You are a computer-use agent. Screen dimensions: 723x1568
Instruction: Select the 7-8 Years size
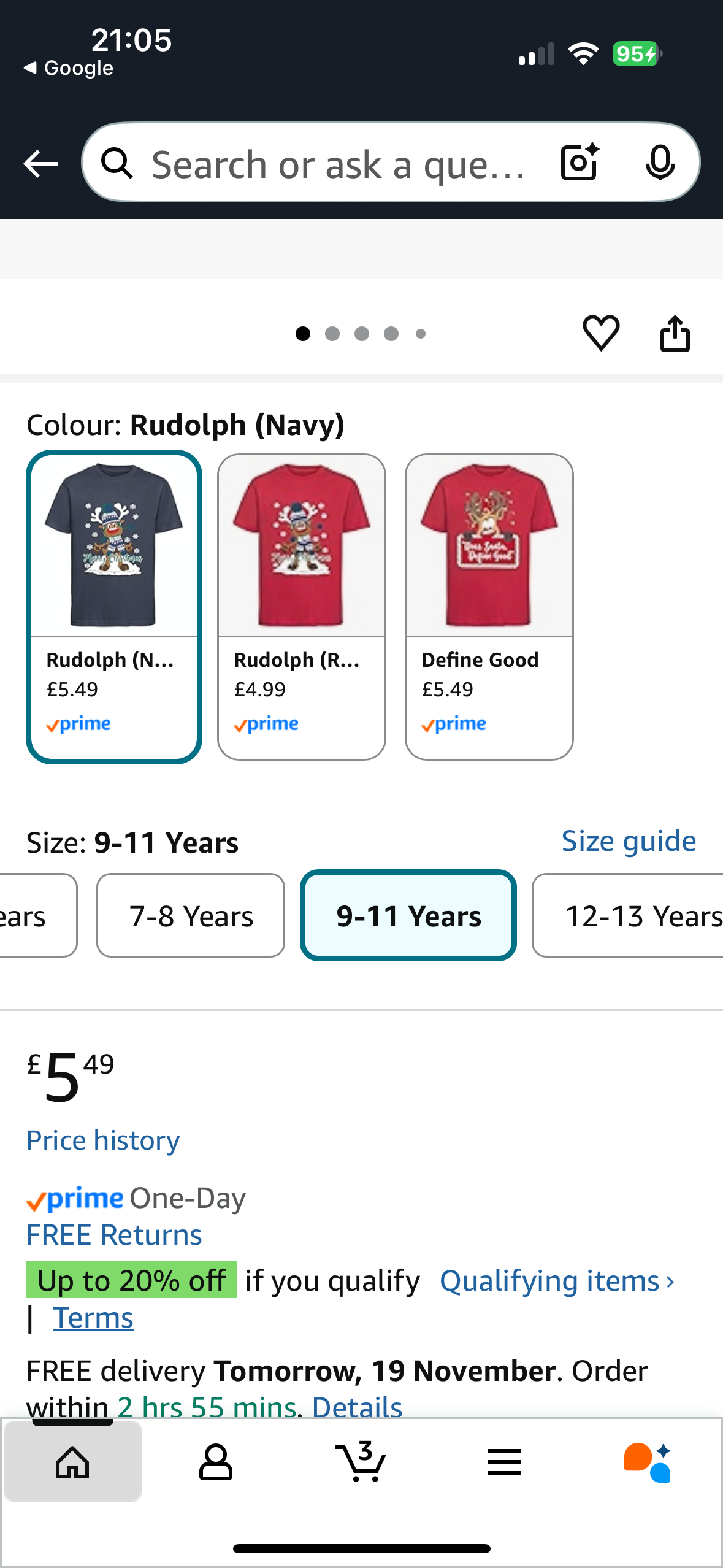pyautogui.click(x=191, y=915)
